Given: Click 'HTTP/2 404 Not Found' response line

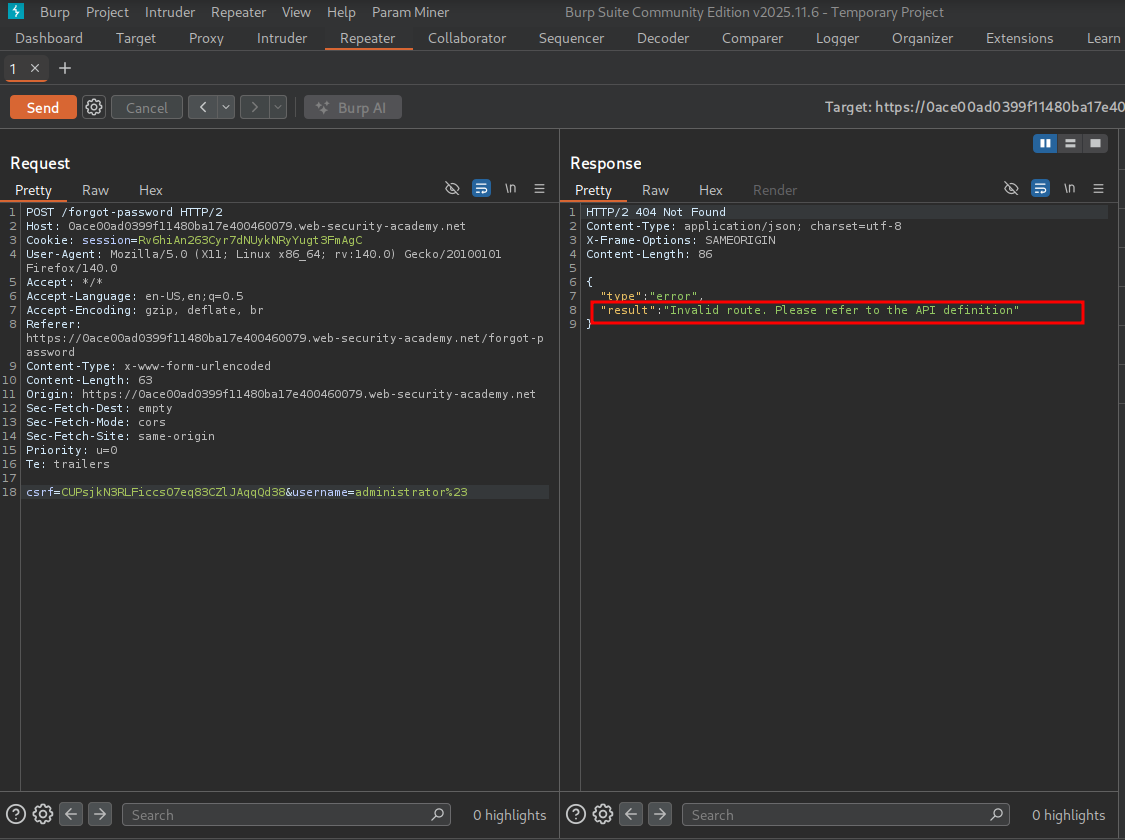Looking at the screenshot, I should click(x=656, y=212).
